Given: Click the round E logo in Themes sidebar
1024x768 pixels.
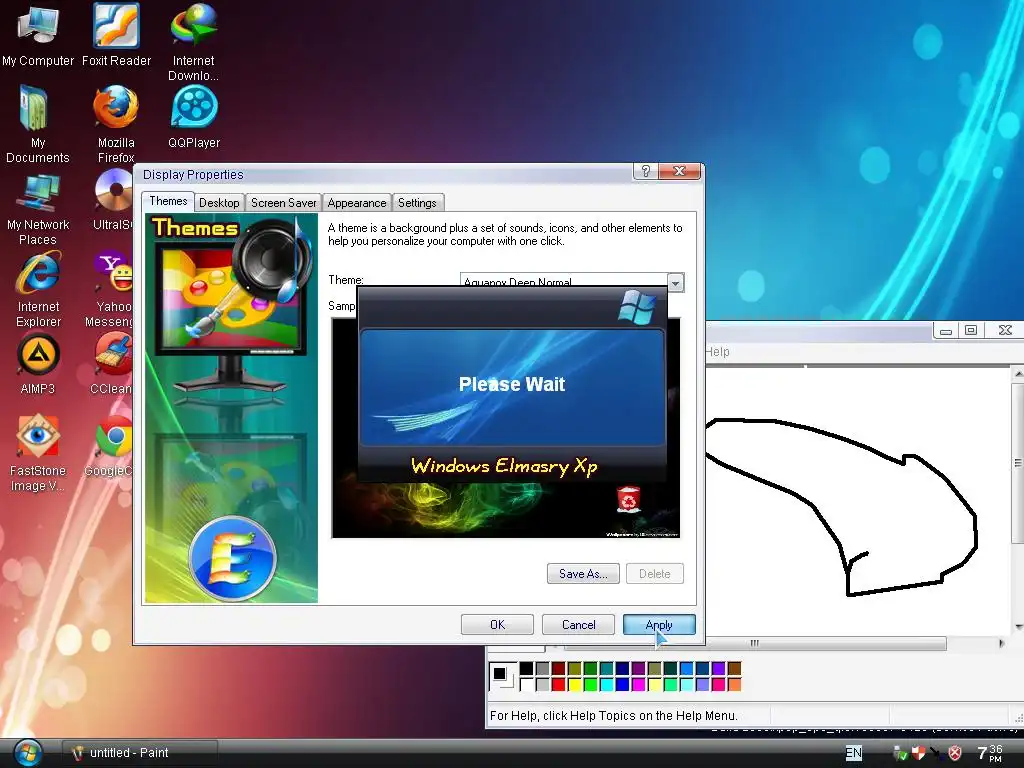Looking at the screenshot, I should click(232, 558).
